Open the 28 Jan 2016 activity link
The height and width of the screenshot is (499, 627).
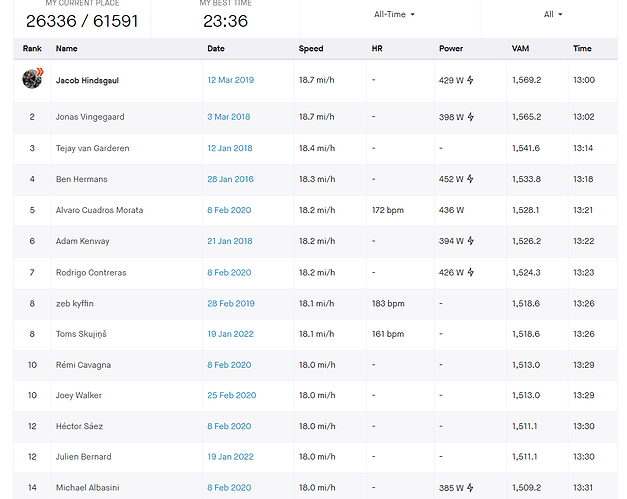231,179
